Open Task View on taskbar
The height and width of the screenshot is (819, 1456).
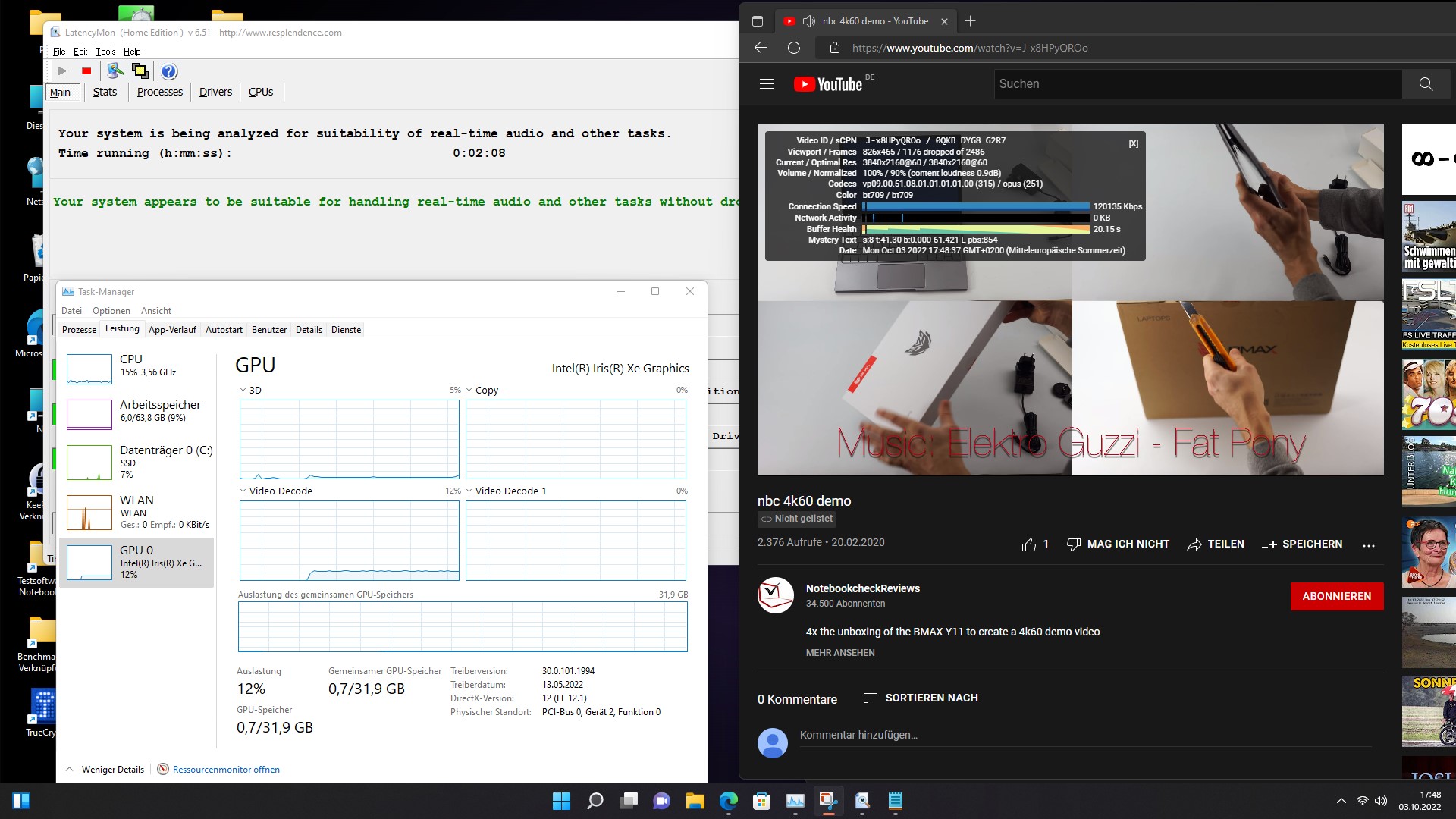(629, 801)
